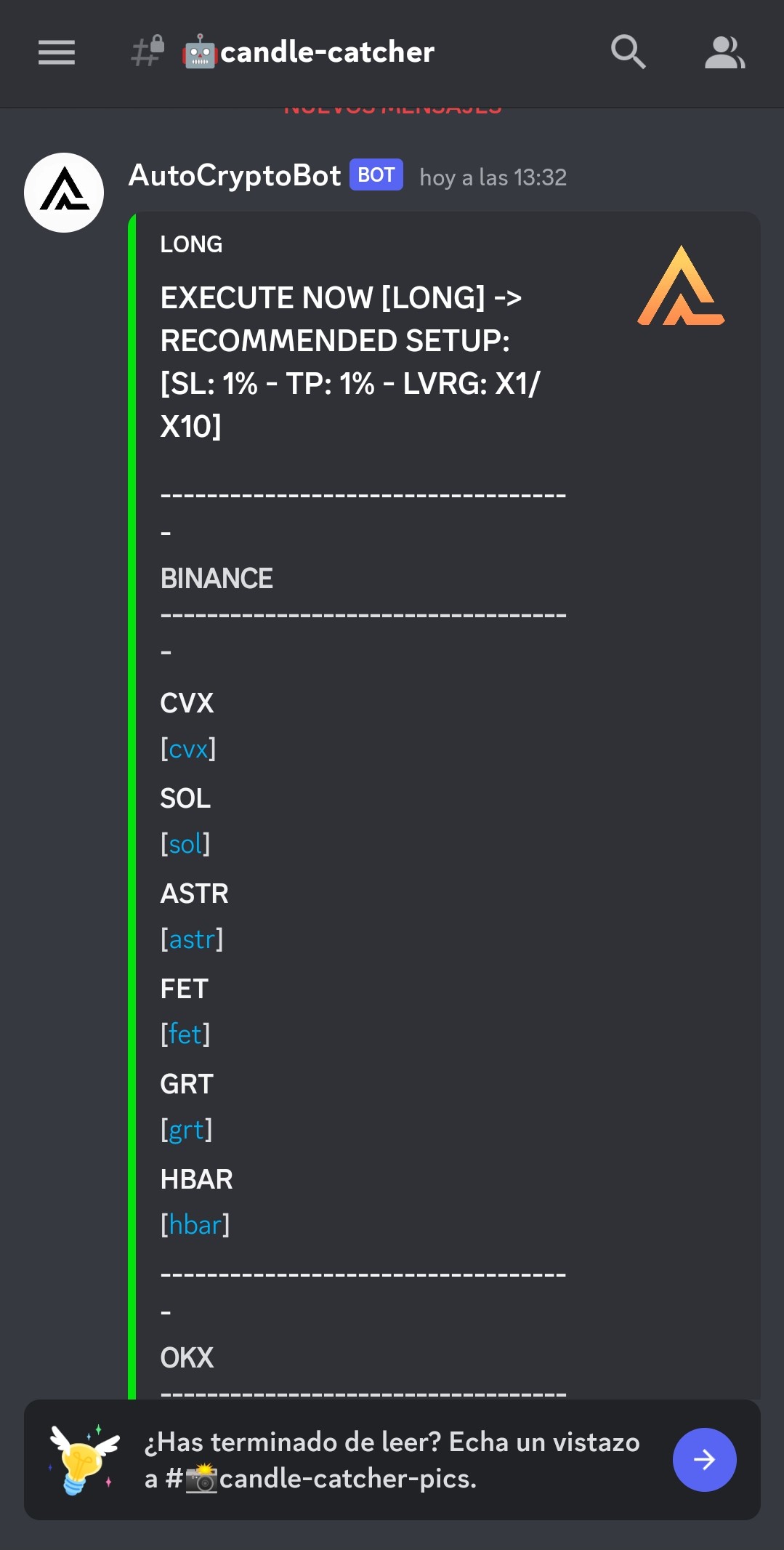Image resolution: width=784 pixels, height=1550 pixels.
Task: Open the astr link
Action: click(192, 939)
